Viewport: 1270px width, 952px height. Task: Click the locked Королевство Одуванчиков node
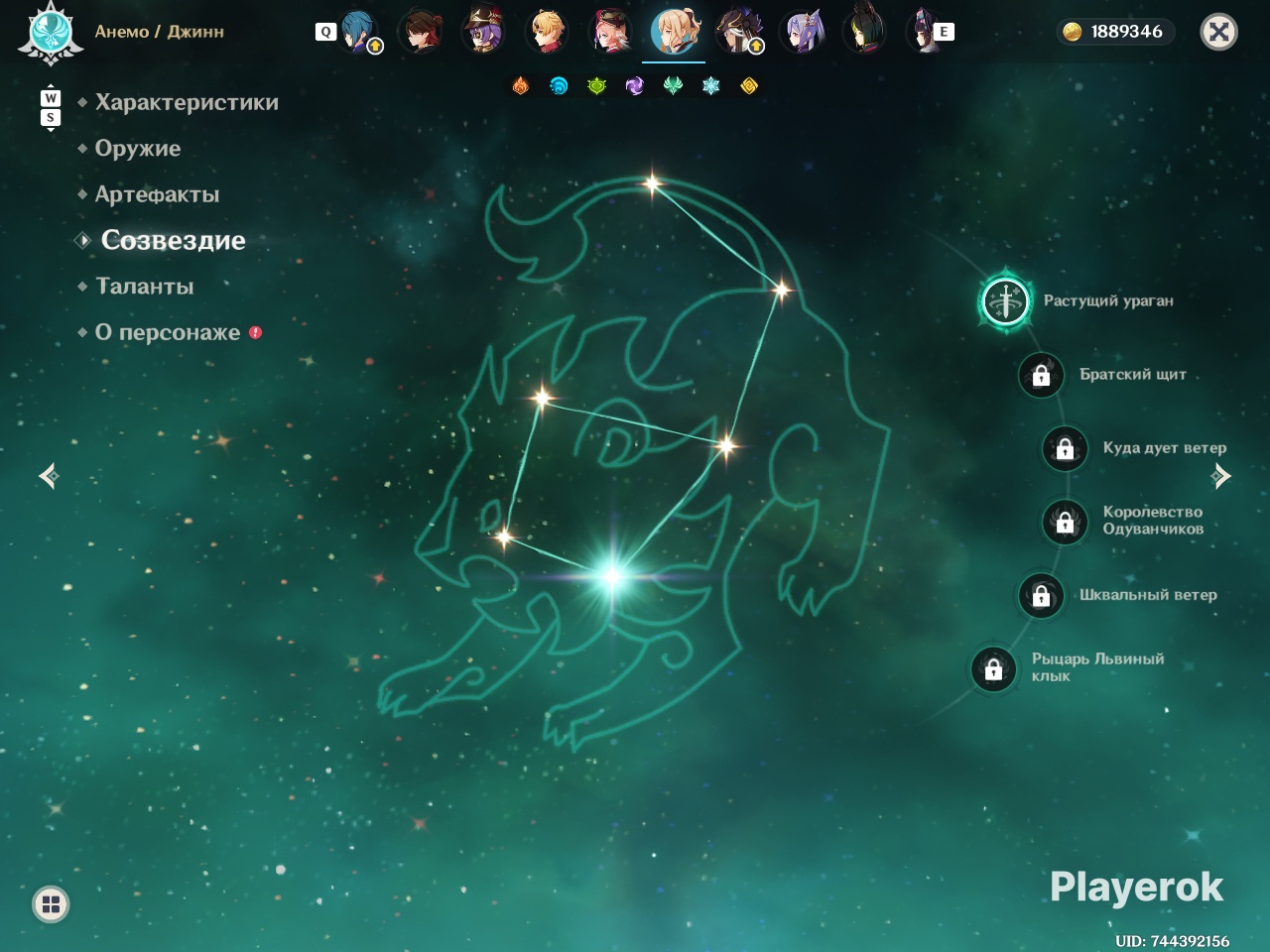[x=1065, y=521]
